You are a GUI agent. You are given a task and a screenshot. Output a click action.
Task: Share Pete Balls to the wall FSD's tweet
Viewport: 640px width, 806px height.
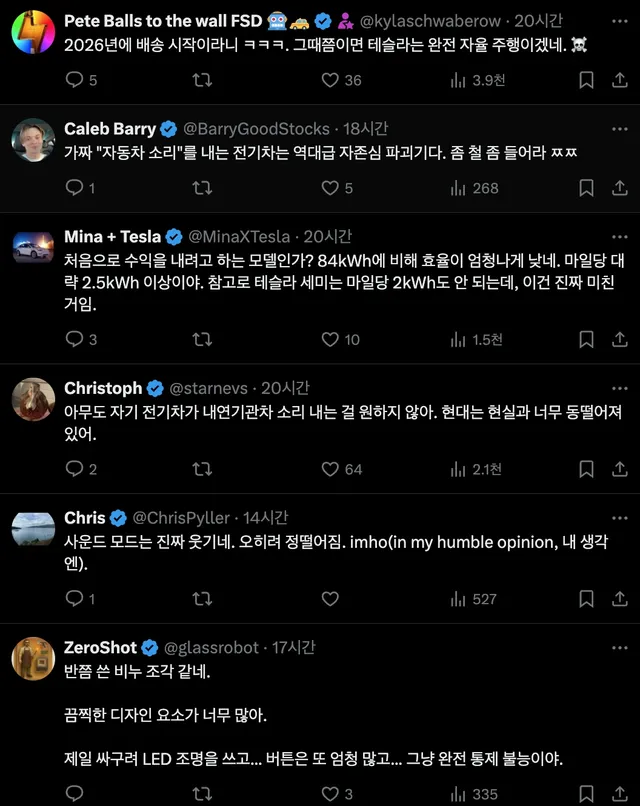tap(616, 79)
